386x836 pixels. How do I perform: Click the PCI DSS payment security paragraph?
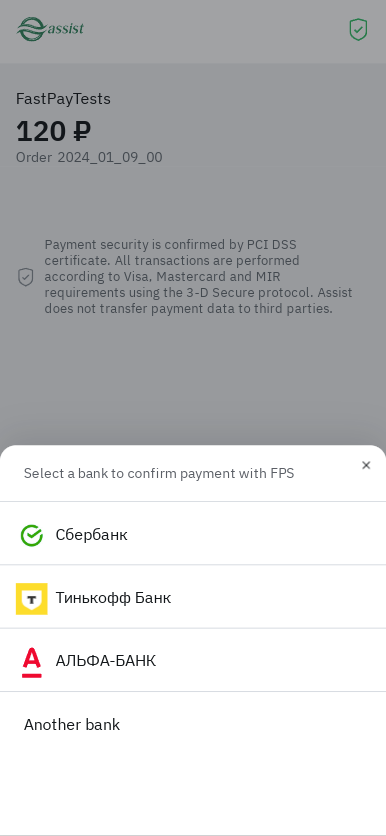pyautogui.click(x=198, y=277)
